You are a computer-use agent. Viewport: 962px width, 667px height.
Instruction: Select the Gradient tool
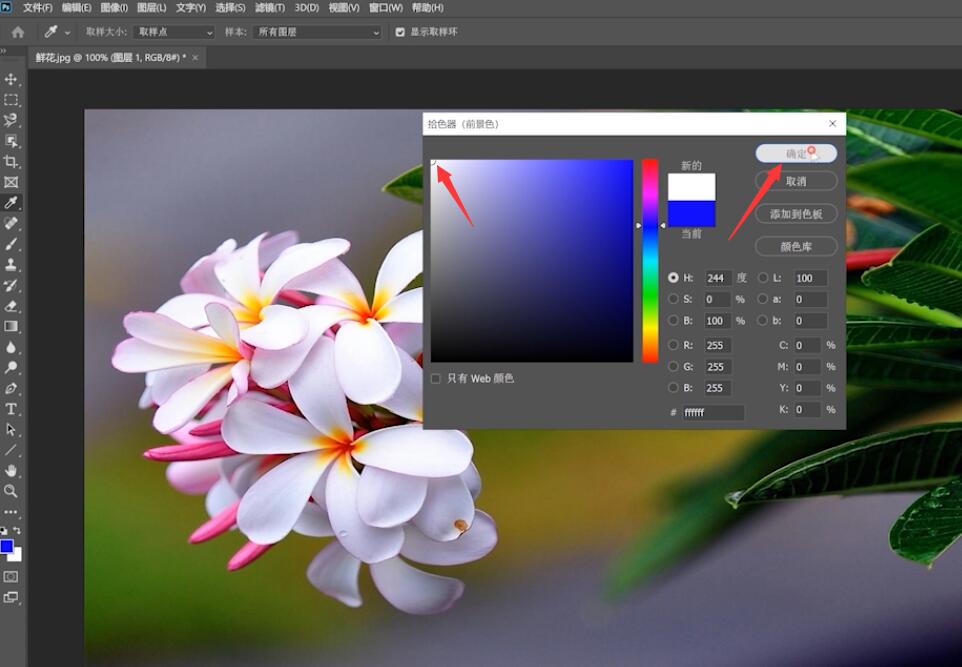pos(10,326)
